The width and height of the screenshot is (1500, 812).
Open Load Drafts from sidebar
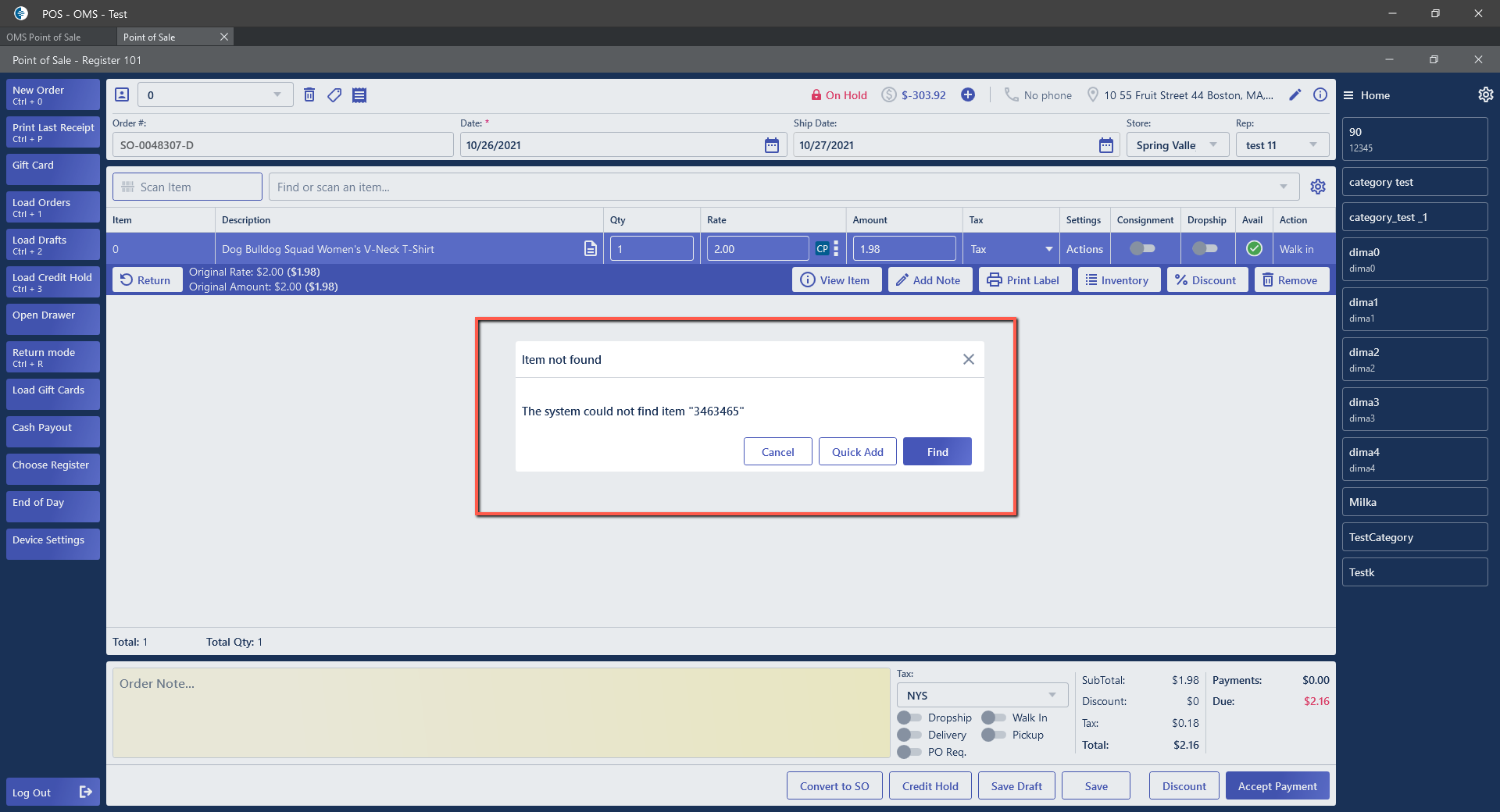[53, 244]
